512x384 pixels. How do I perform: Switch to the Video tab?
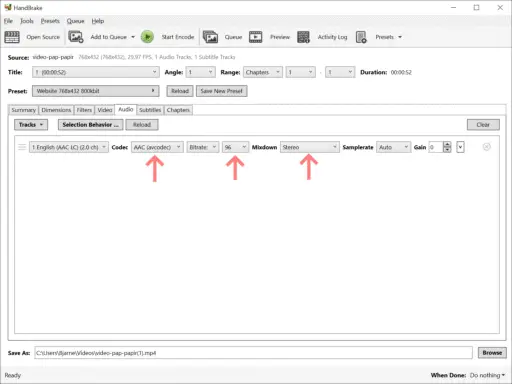point(105,110)
